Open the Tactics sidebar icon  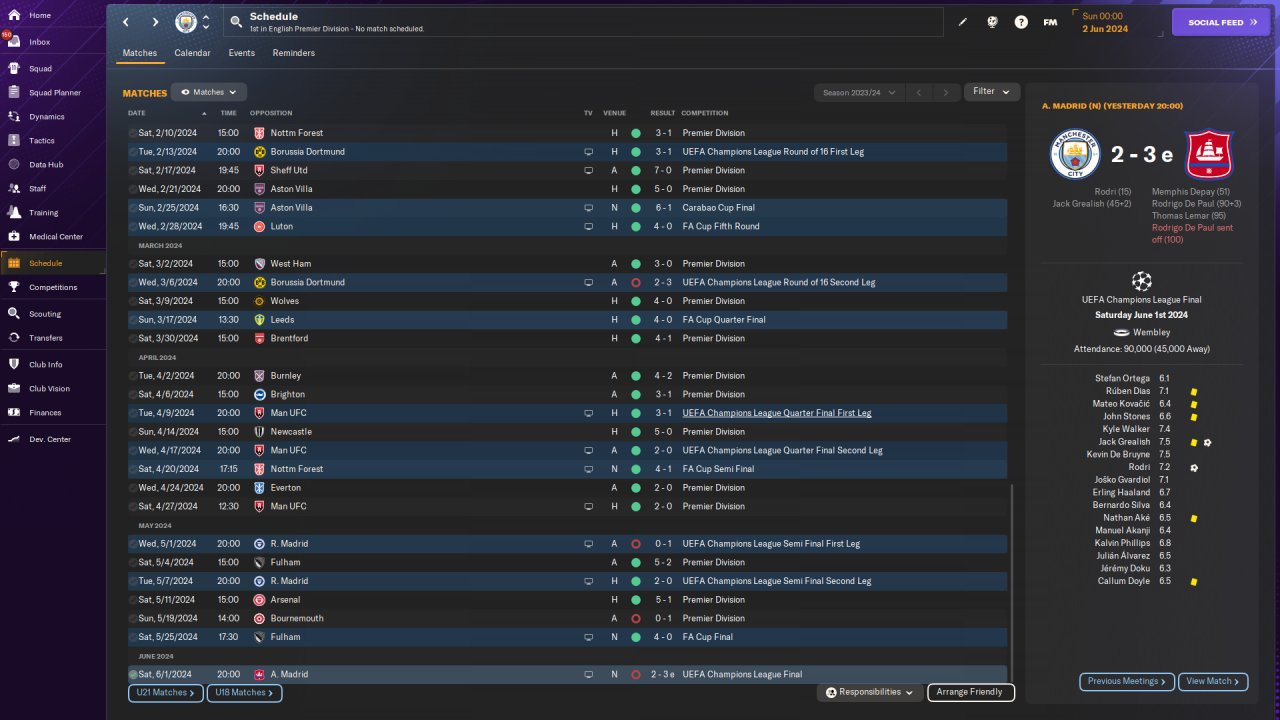14,141
